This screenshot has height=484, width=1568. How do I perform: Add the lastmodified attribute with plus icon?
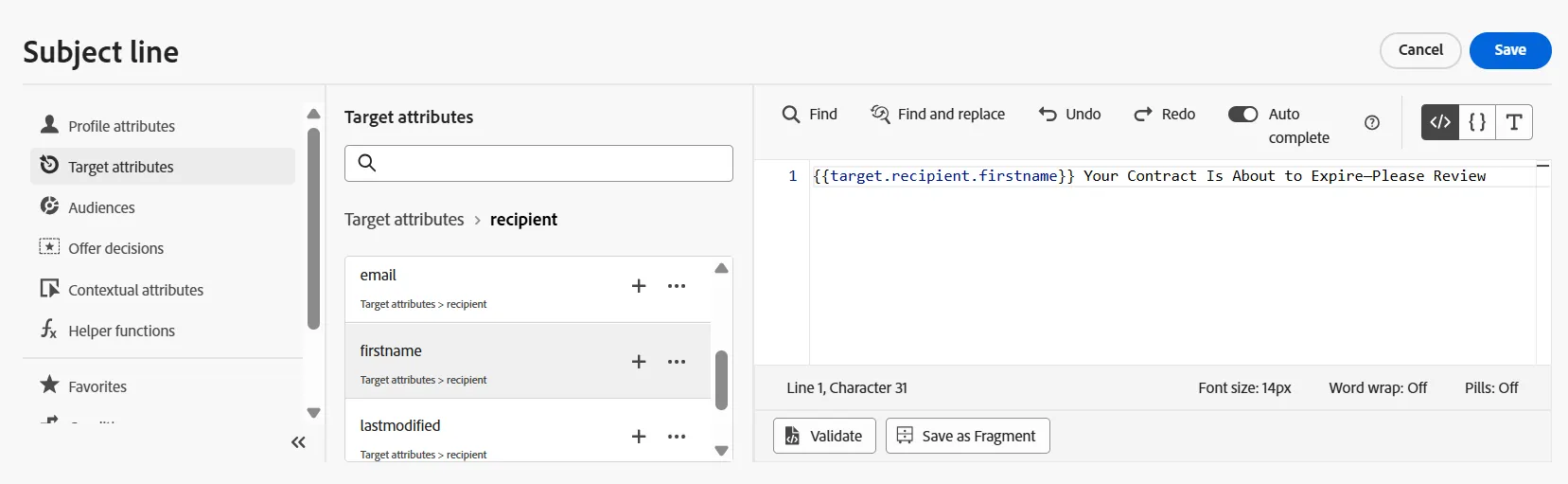tap(639, 437)
